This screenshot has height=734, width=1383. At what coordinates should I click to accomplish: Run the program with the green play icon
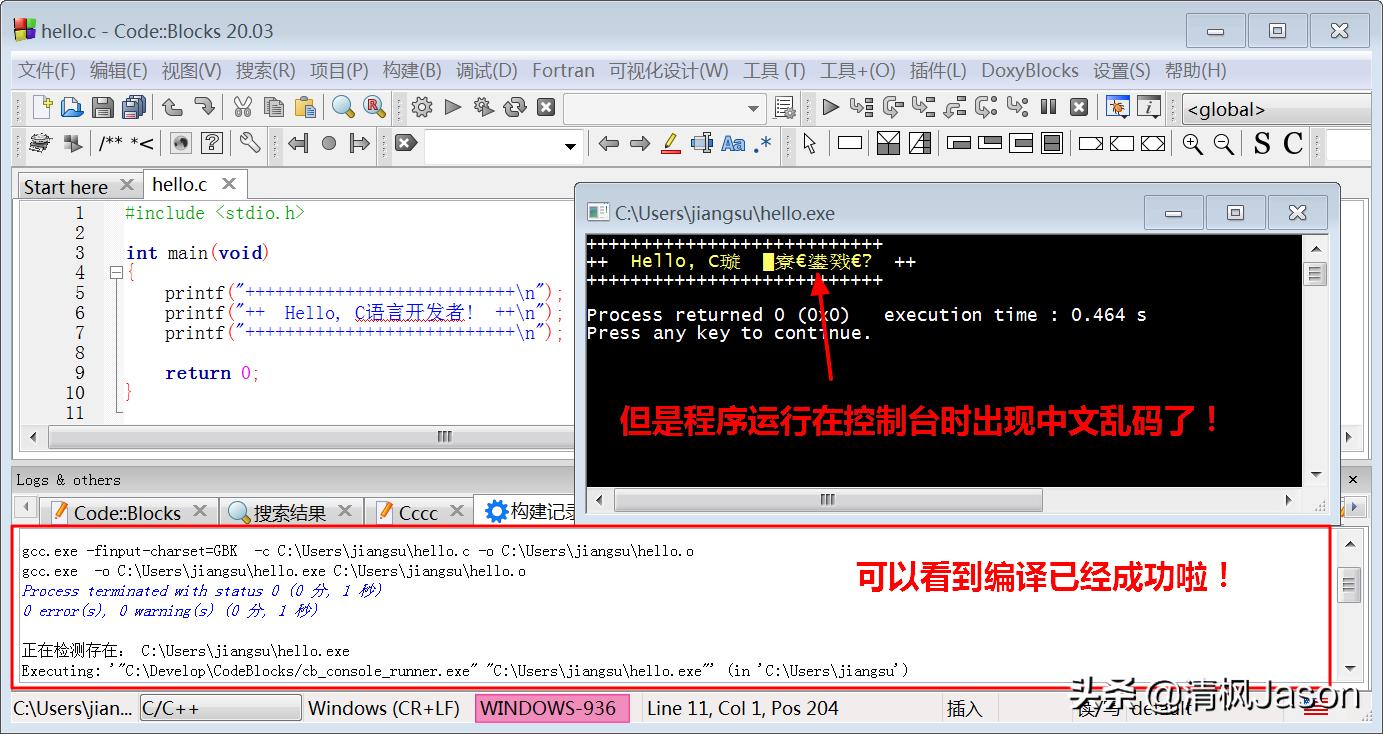coord(452,107)
